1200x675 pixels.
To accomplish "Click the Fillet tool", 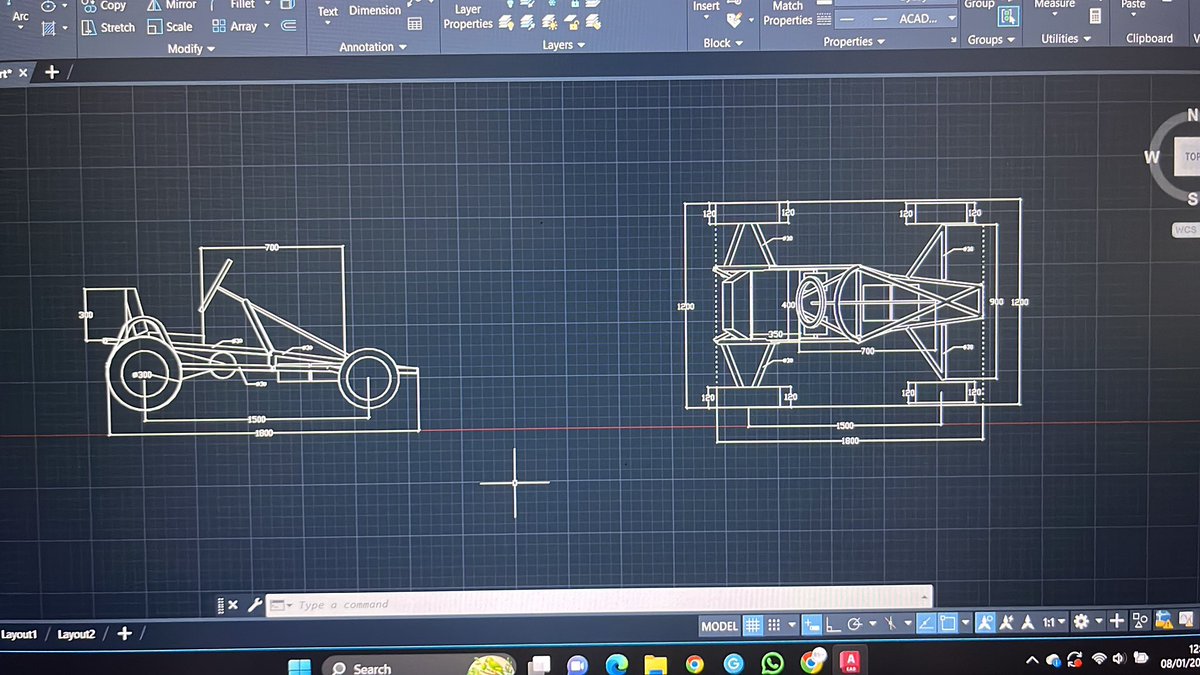I will coord(243,5).
